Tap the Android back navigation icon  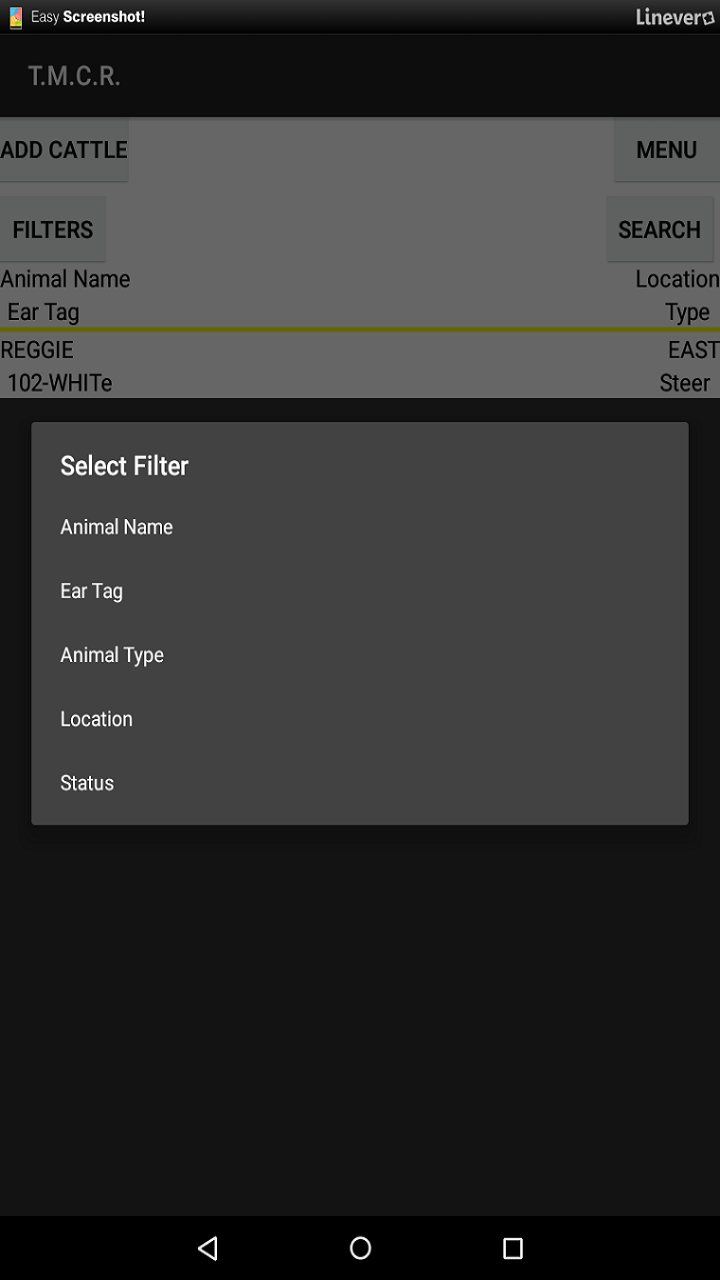click(208, 1247)
